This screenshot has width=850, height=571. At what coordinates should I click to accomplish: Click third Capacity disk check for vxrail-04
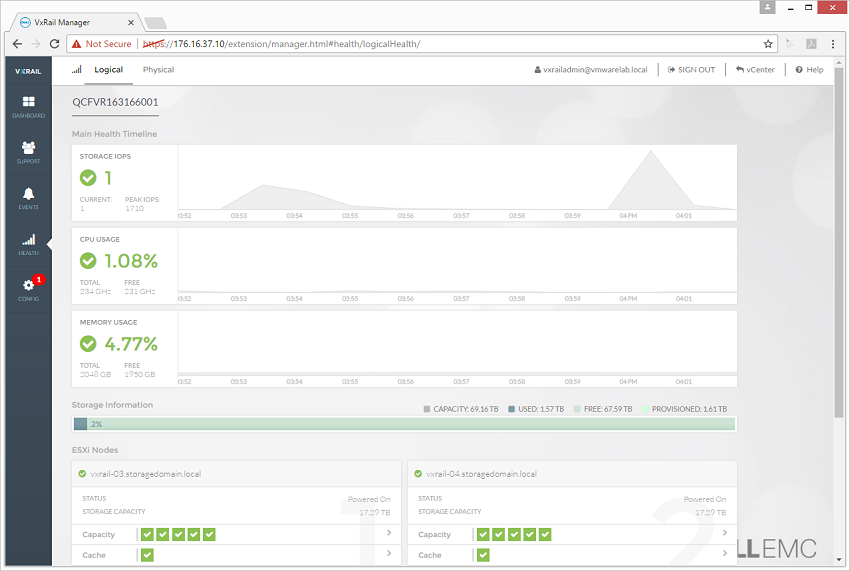tap(514, 535)
